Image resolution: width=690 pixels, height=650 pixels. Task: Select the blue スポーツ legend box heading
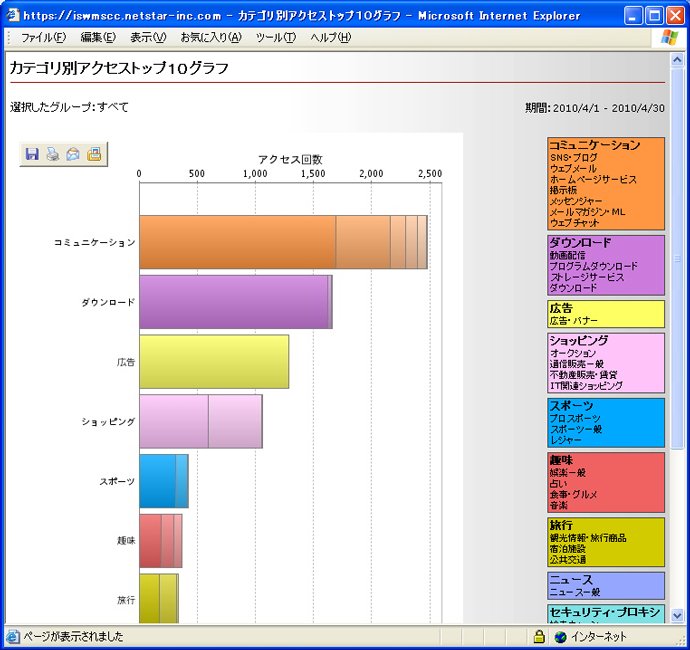pyautogui.click(x=571, y=406)
